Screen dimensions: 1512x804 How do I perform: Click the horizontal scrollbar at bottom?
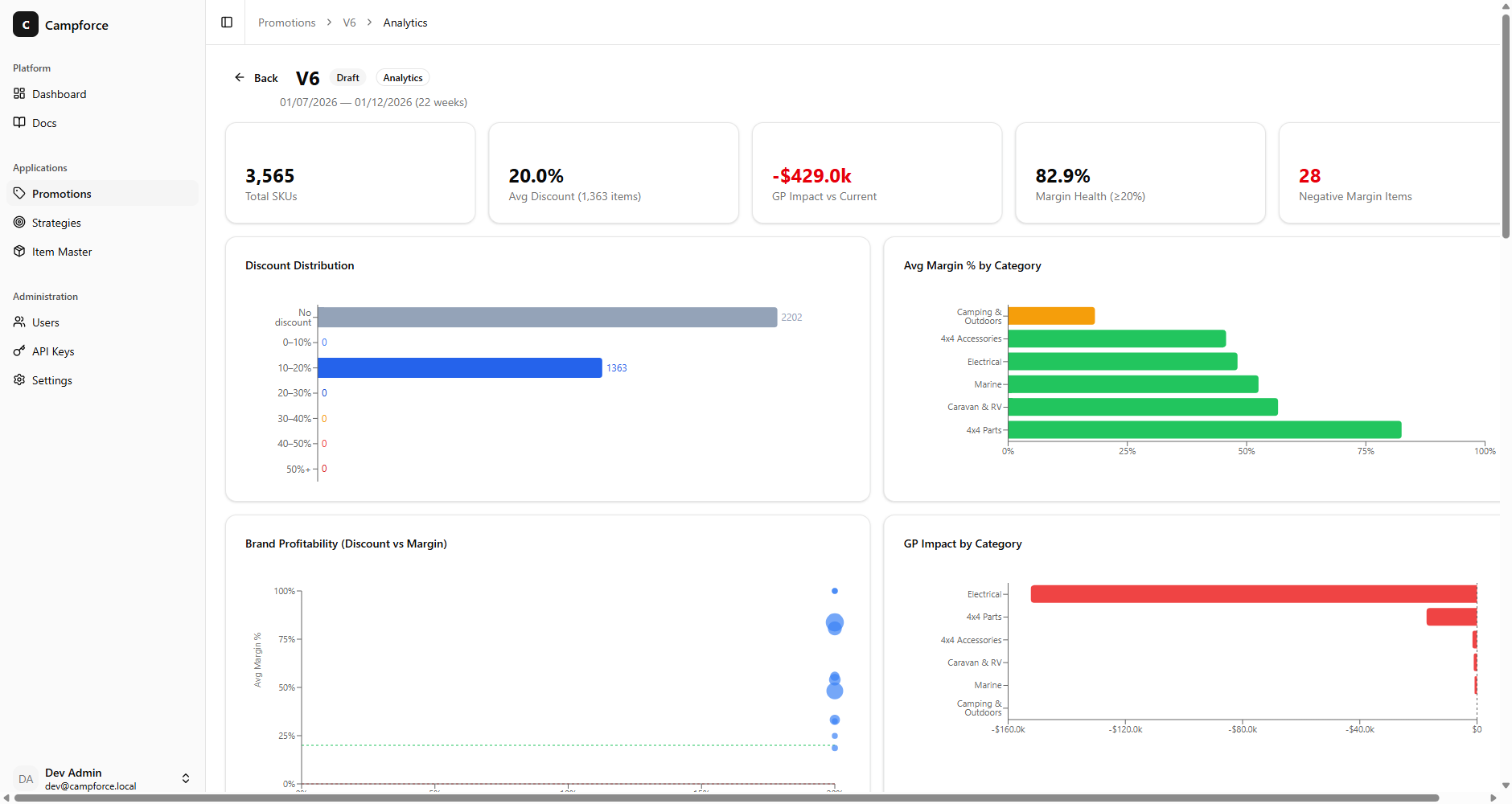point(726,798)
